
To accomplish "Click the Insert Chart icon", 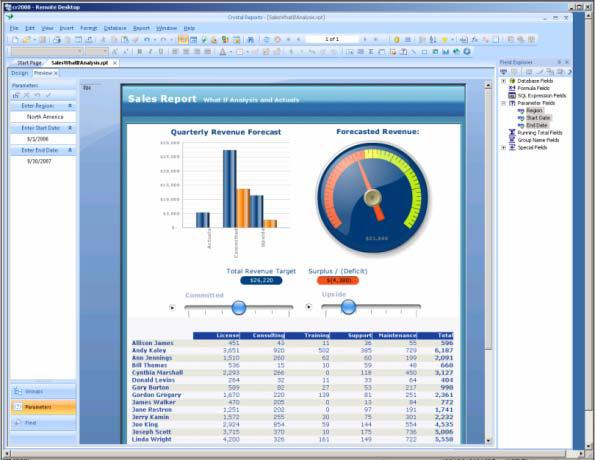I will pyautogui.click(x=445, y=52).
